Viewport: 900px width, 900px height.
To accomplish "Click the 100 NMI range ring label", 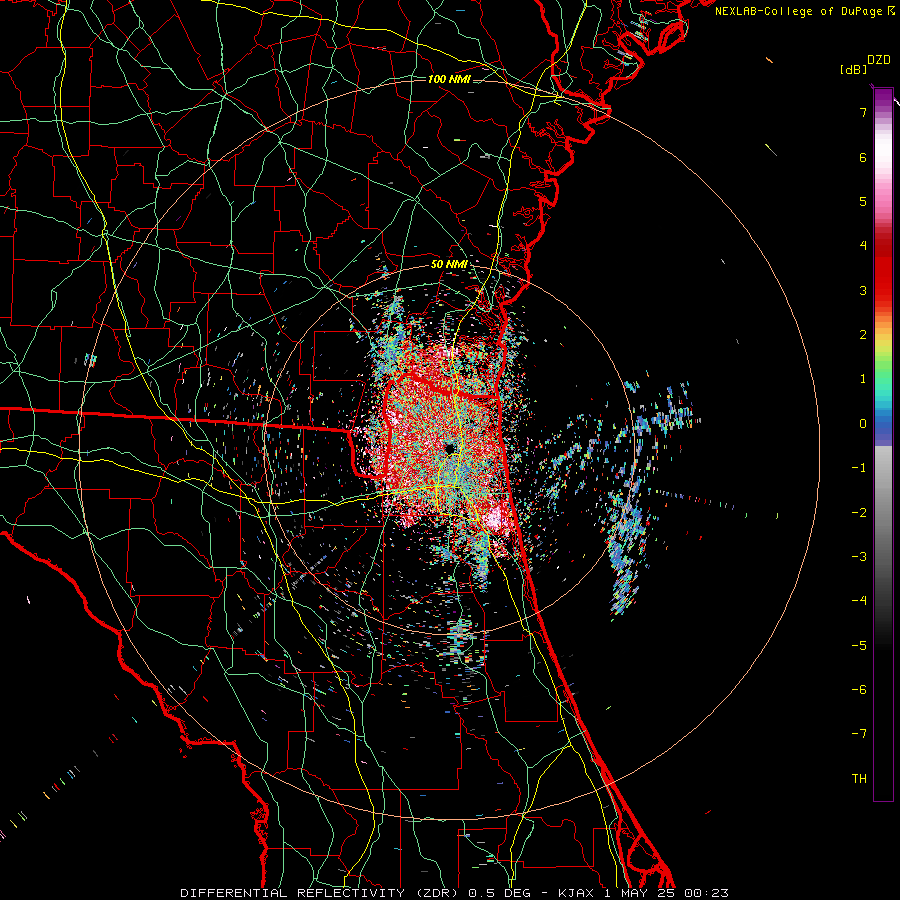I will coord(449,79).
